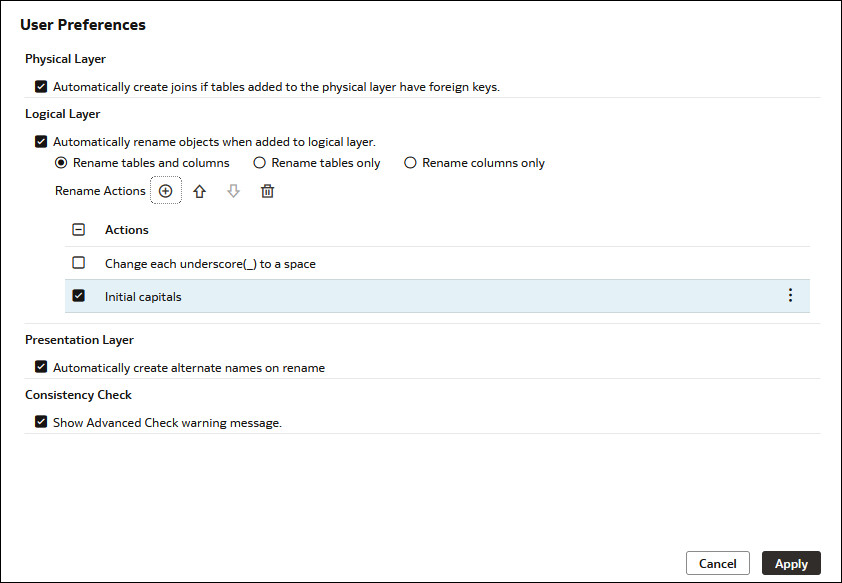Screen dimensions: 842x583
Task: Disable automatically rename objects in logical layer
Action: 41,142
